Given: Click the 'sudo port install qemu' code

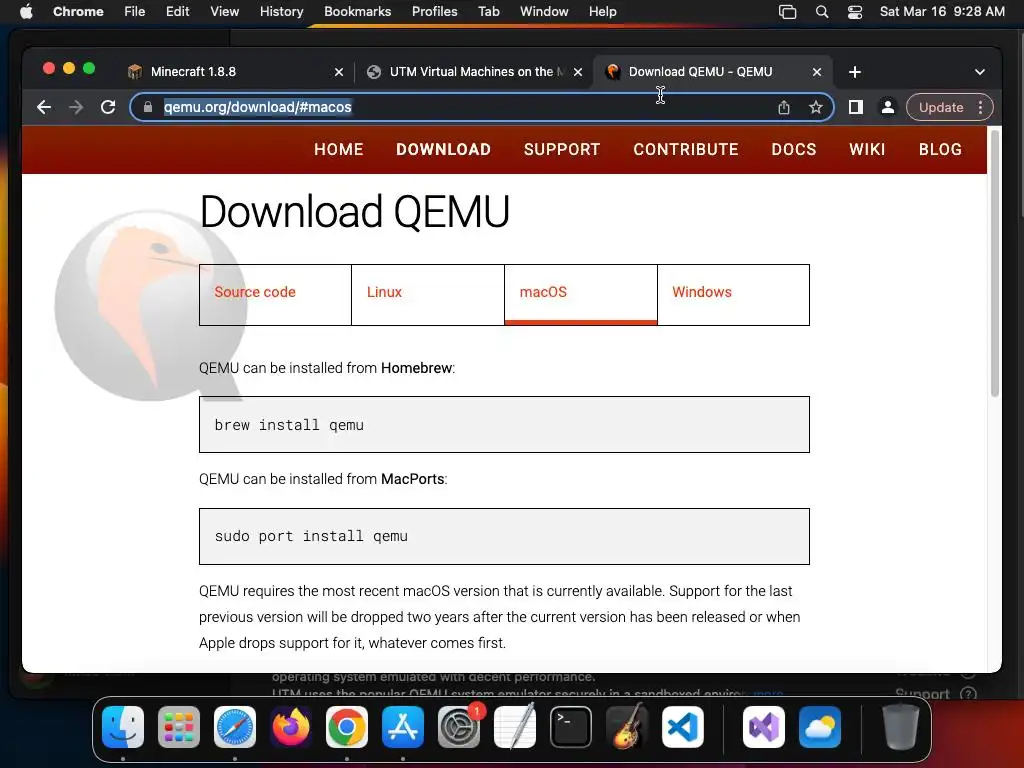Looking at the screenshot, I should (x=311, y=536).
